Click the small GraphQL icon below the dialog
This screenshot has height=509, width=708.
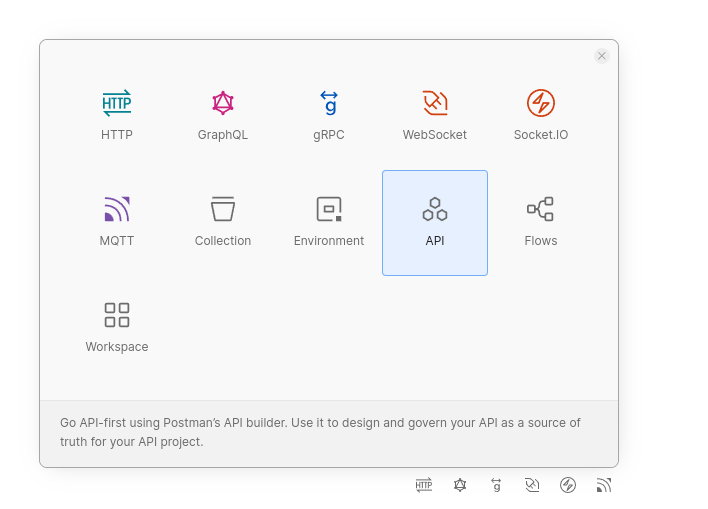[460, 485]
